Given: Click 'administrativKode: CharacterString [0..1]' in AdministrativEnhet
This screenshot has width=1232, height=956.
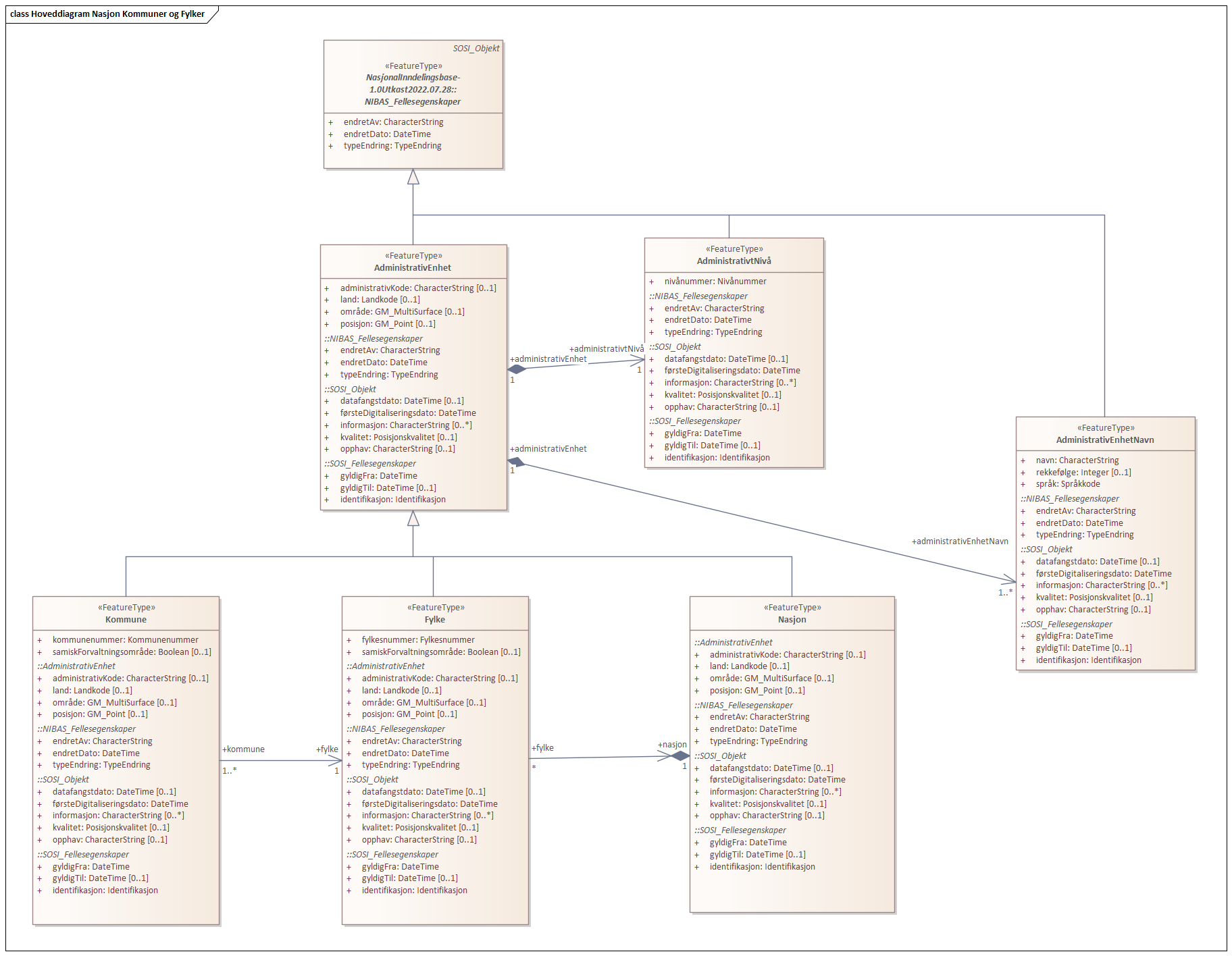Looking at the screenshot, I should (x=418, y=288).
